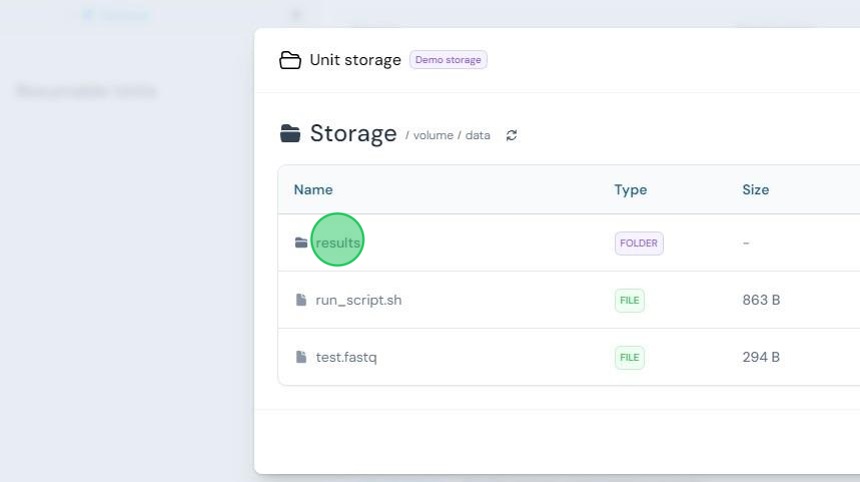Click the FOLDER type badge
This screenshot has height=482, width=860.
(x=639, y=243)
